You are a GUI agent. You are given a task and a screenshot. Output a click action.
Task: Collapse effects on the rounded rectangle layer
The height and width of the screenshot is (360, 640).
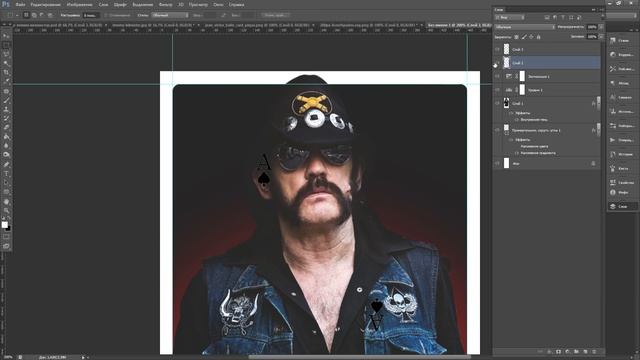pyautogui.click(x=598, y=130)
